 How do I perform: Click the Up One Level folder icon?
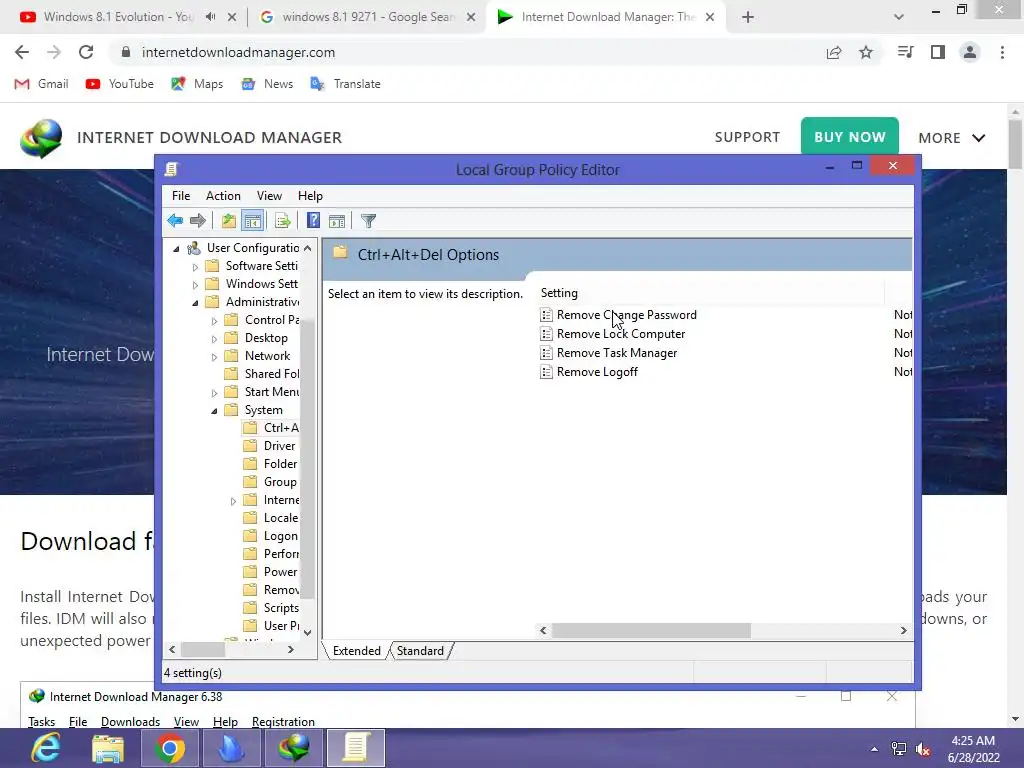coord(229,221)
